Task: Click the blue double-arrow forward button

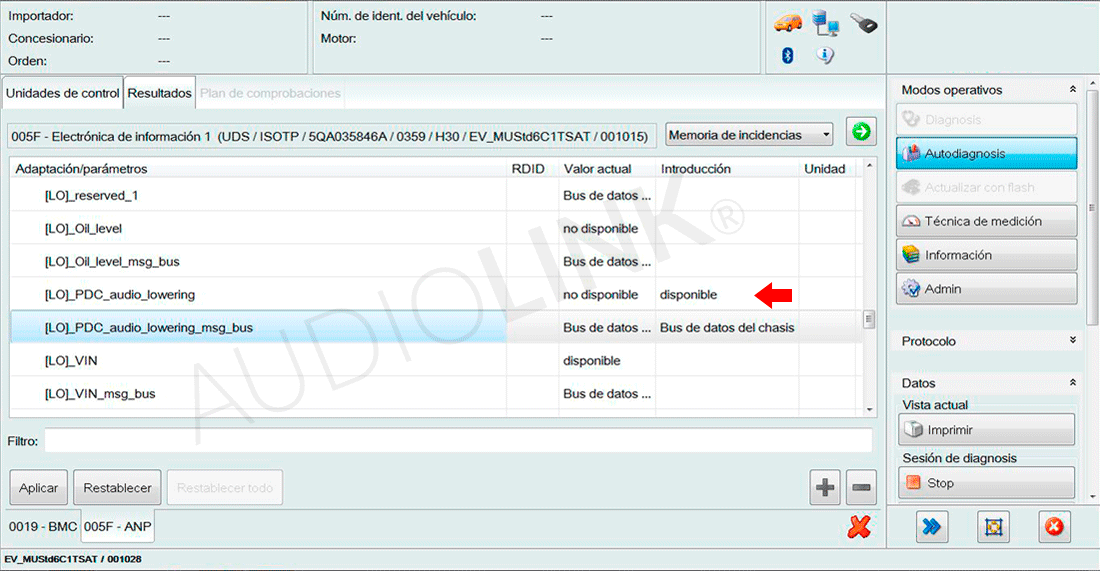Action: pos(933,526)
